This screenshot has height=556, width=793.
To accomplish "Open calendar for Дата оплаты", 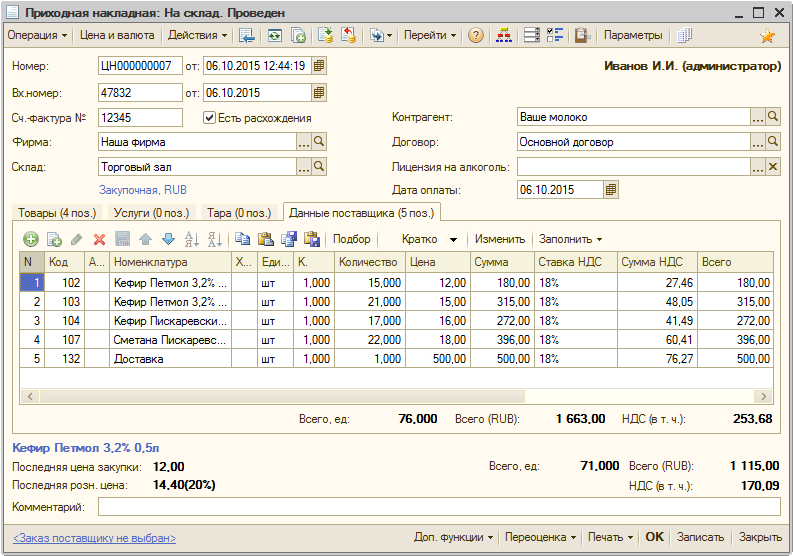I will tap(611, 190).
